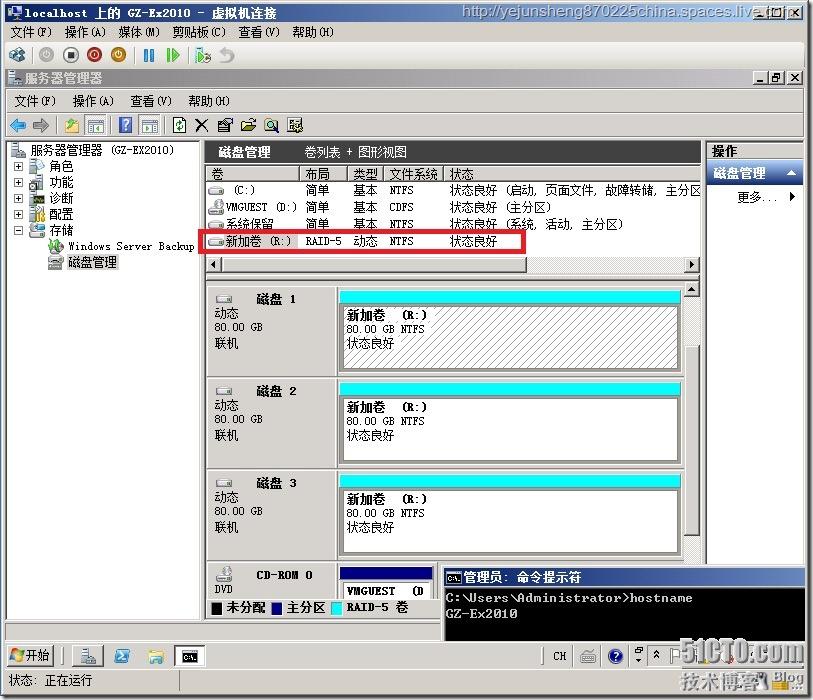Expand the 配置 tree node
813x700 pixels.
pos(18,214)
